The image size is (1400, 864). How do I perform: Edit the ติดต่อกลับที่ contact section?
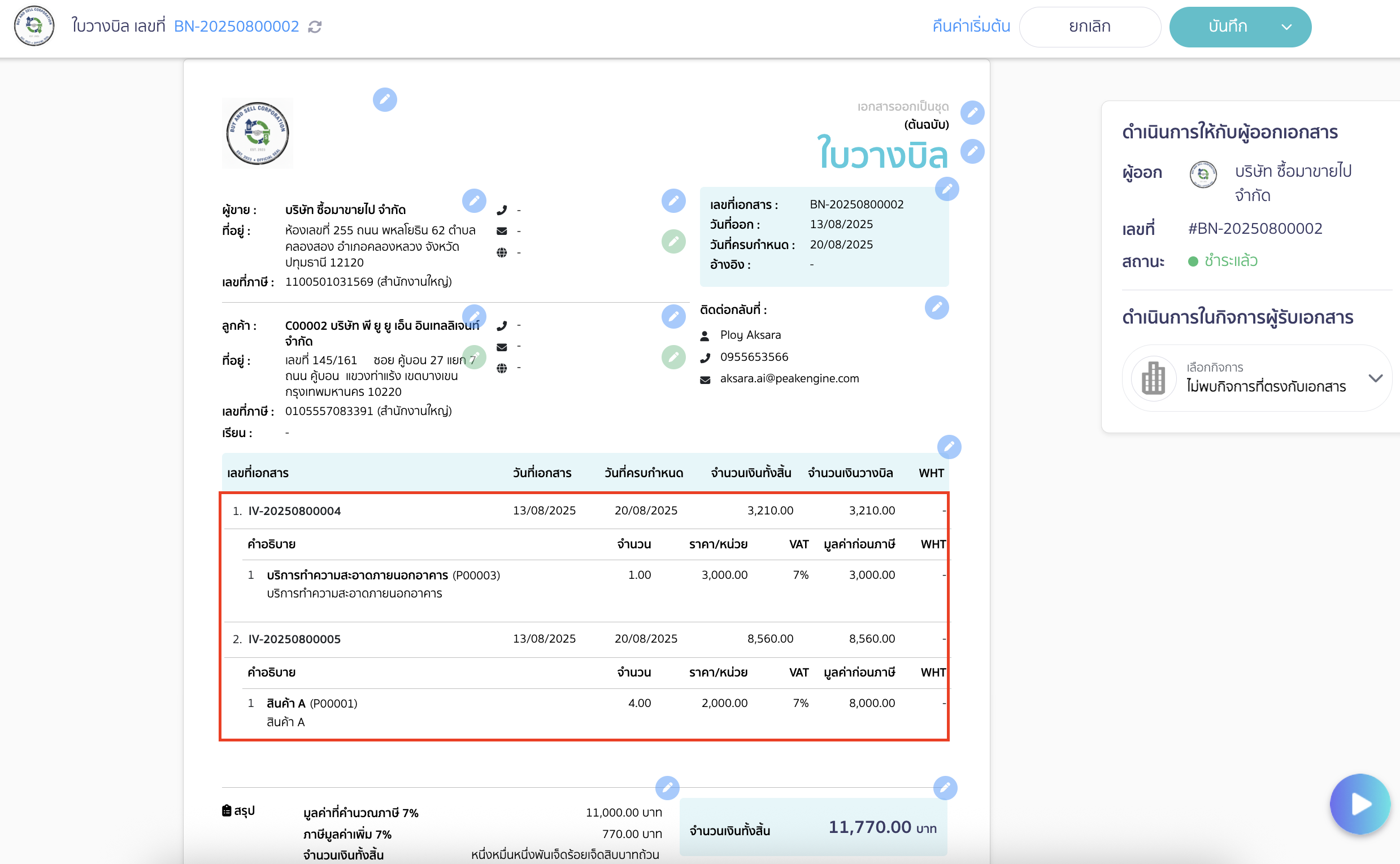(x=936, y=307)
